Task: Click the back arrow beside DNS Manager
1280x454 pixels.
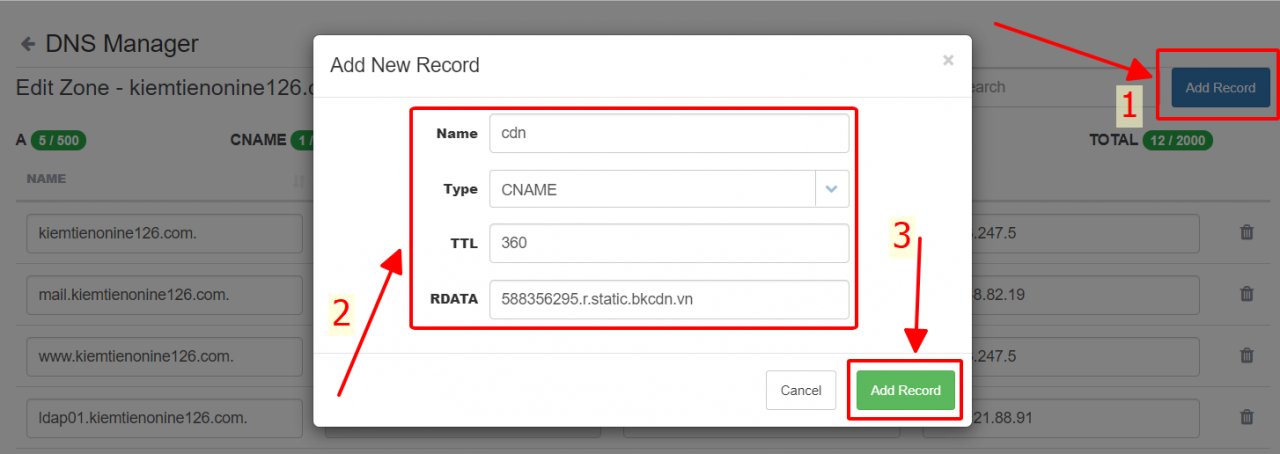Action: (28, 44)
